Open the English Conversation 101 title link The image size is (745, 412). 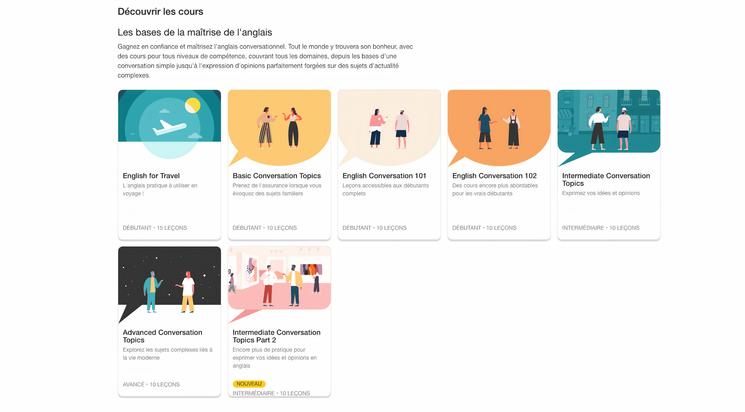383,176
